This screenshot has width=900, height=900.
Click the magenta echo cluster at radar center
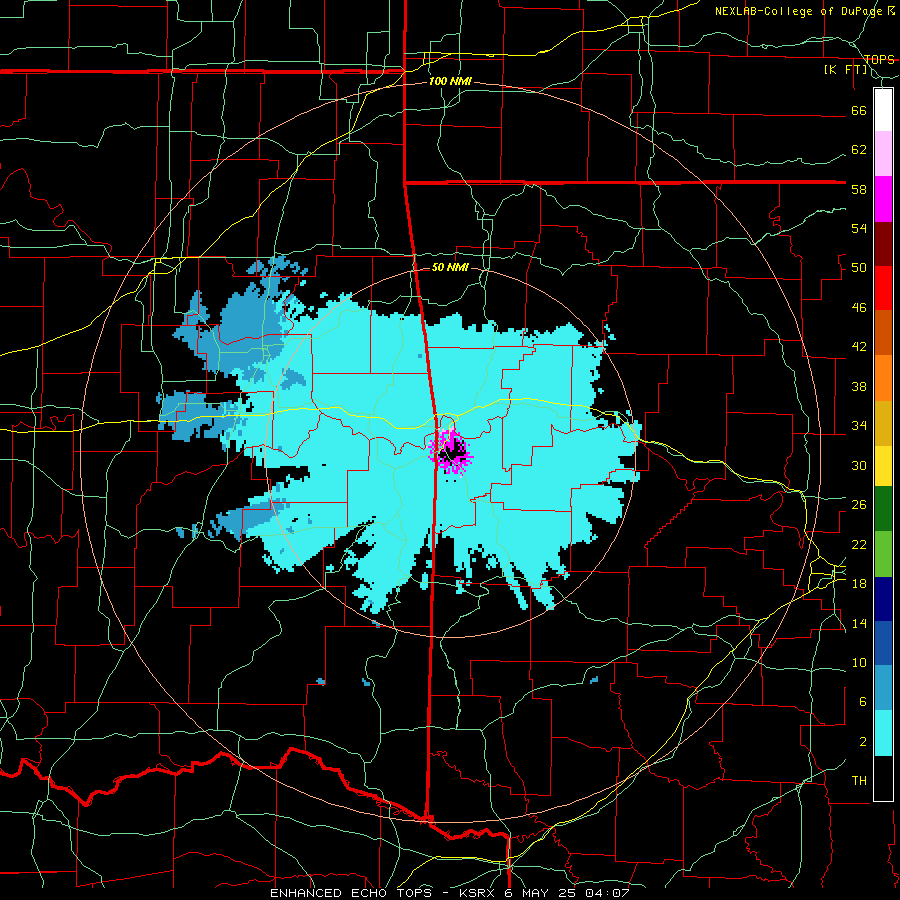point(451,451)
